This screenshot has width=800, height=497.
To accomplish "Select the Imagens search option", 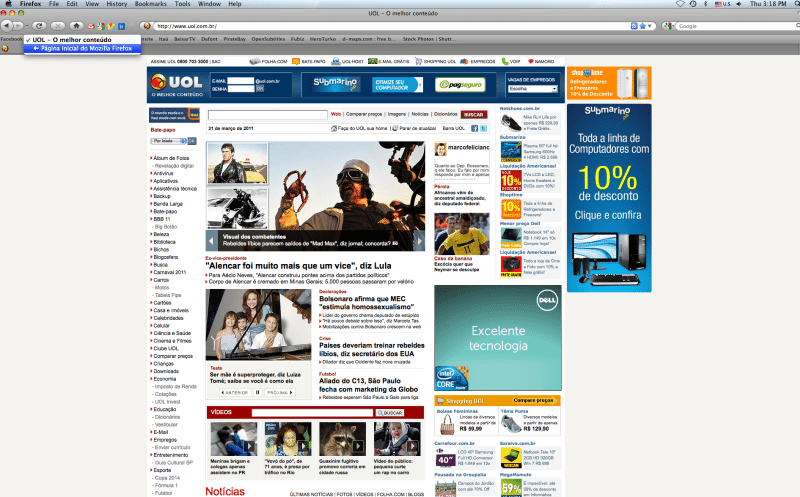I will tap(396, 114).
